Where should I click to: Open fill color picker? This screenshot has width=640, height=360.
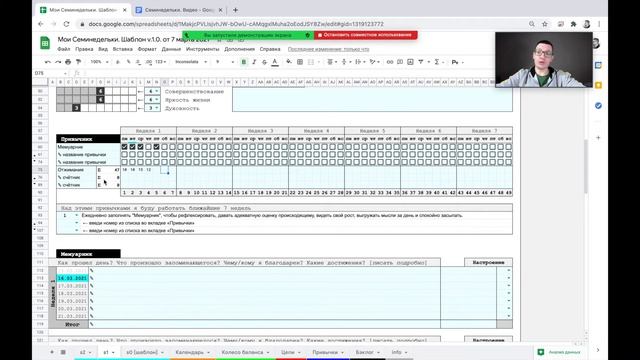tap(289, 62)
